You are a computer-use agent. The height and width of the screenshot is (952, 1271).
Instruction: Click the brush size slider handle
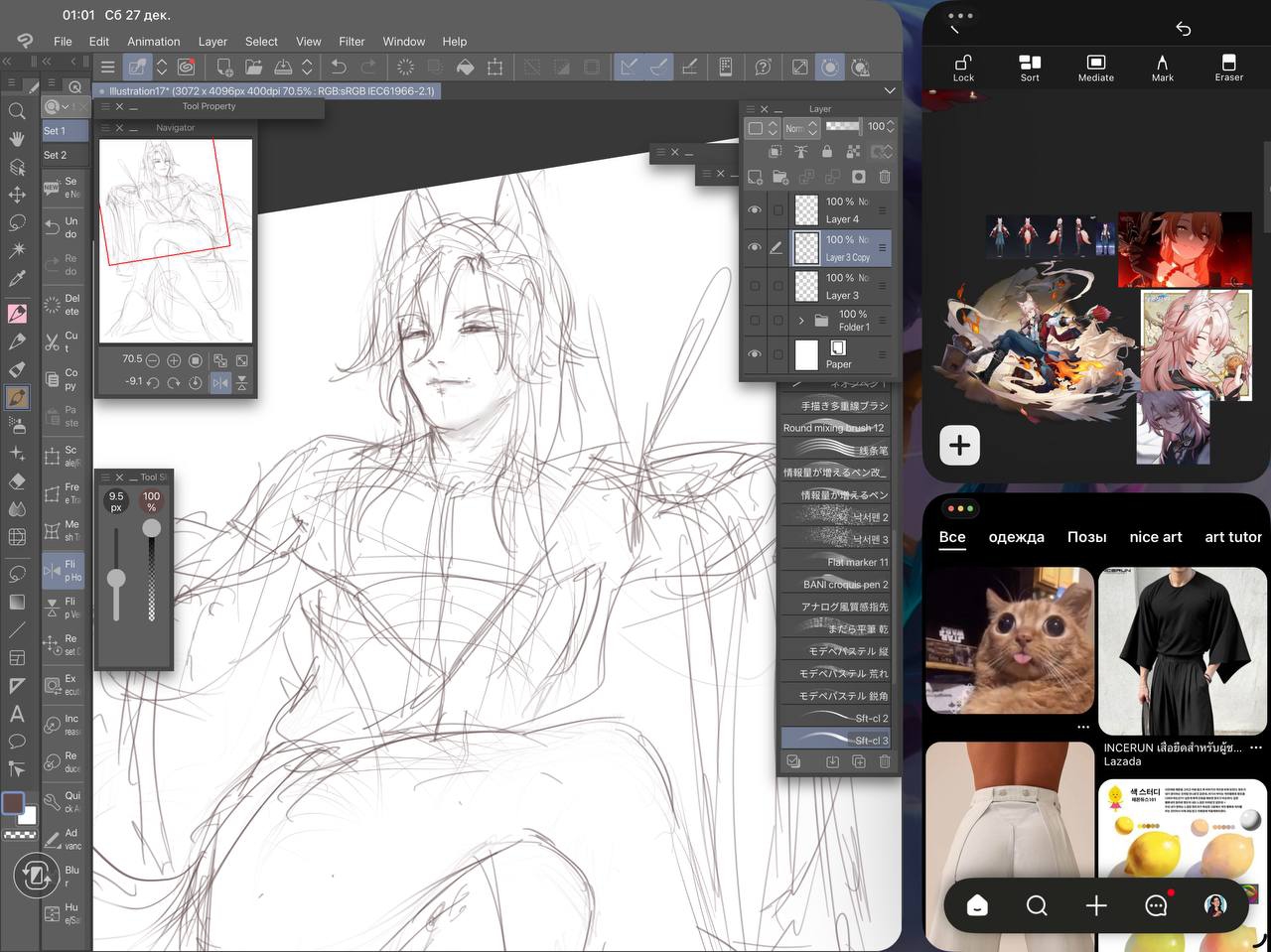[116, 579]
